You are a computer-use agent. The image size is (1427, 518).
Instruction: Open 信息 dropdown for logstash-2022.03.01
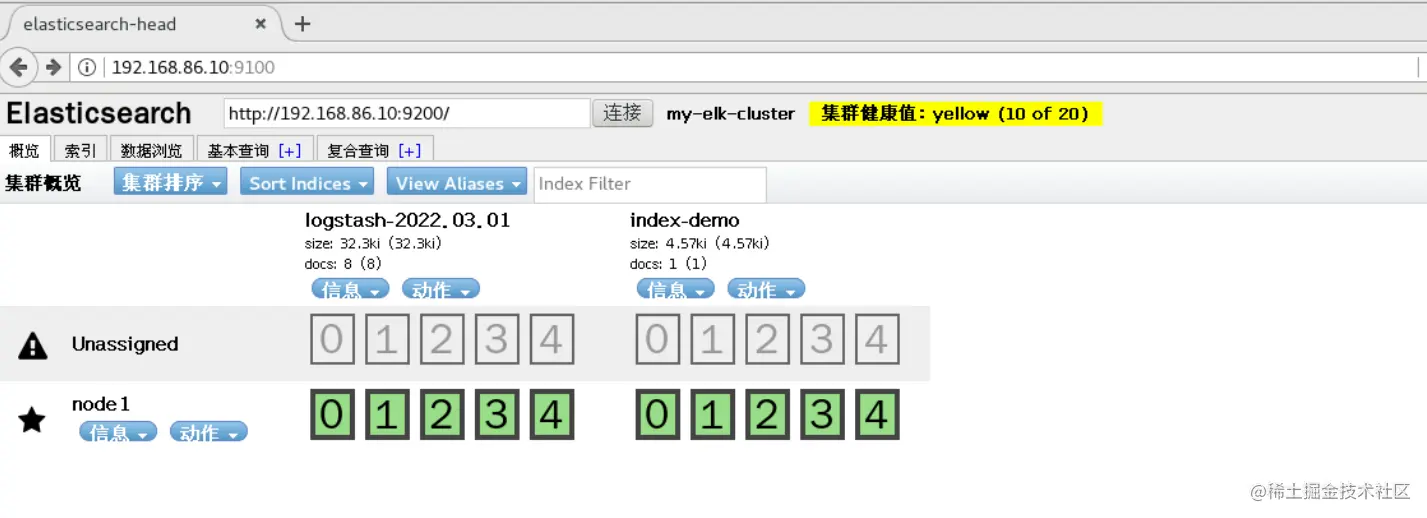[351, 289]
